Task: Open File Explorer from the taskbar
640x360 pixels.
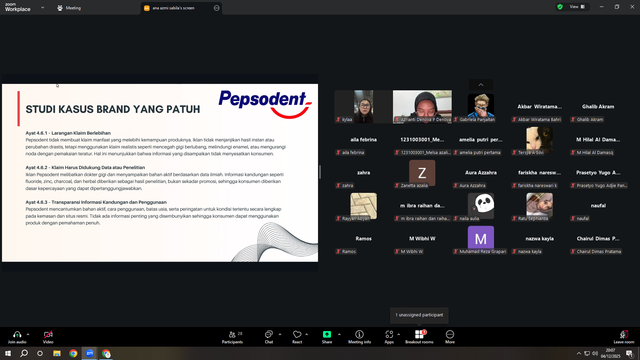Action: click(57, 353)
